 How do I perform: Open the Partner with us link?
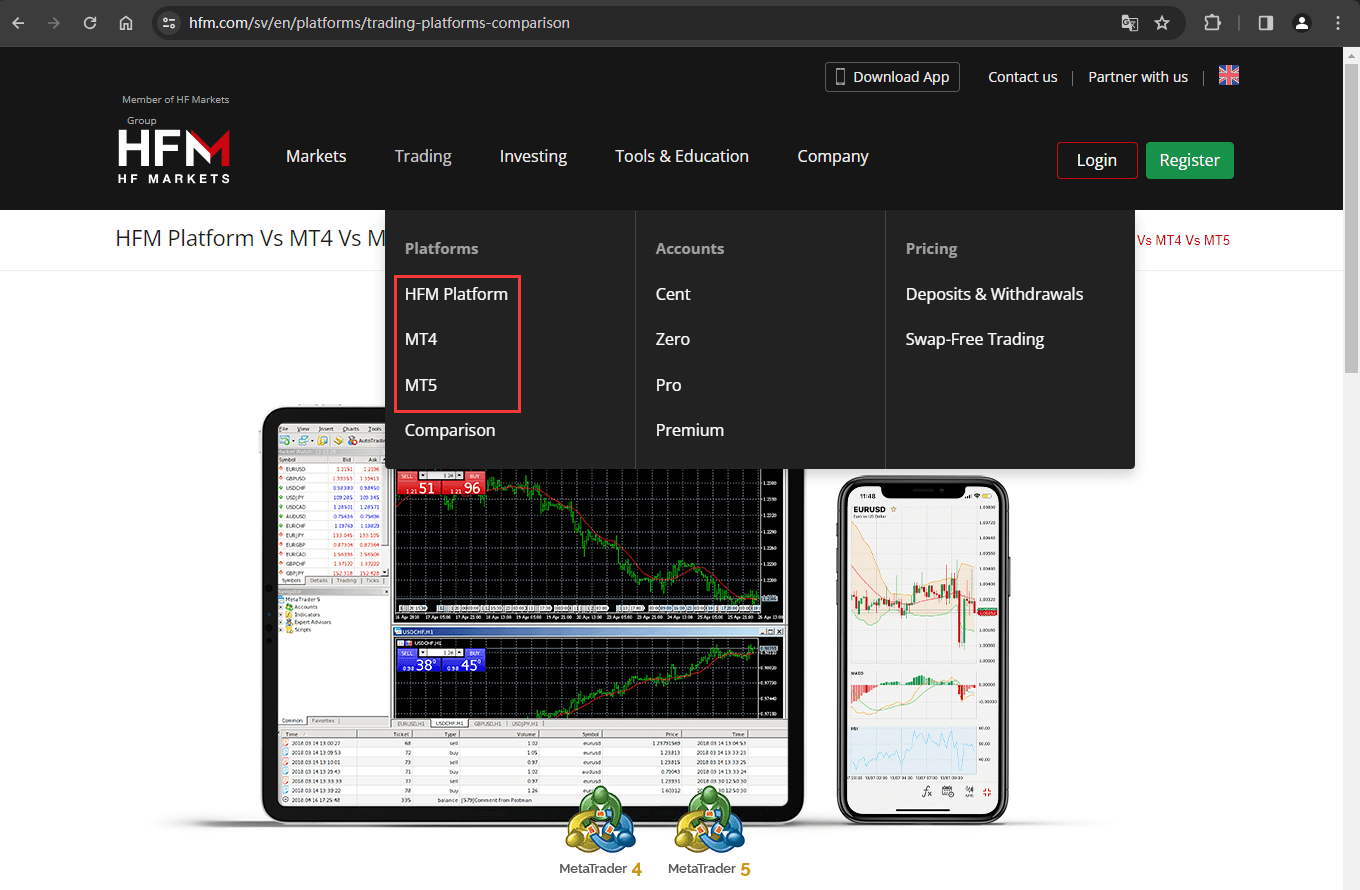click(x=1138, y=77)
